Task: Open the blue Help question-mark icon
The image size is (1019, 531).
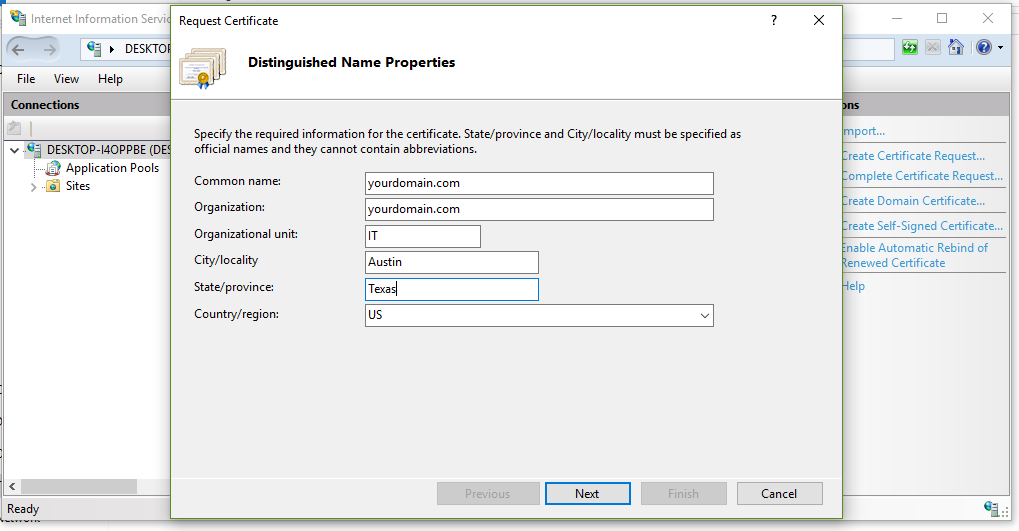Action: 983,48
